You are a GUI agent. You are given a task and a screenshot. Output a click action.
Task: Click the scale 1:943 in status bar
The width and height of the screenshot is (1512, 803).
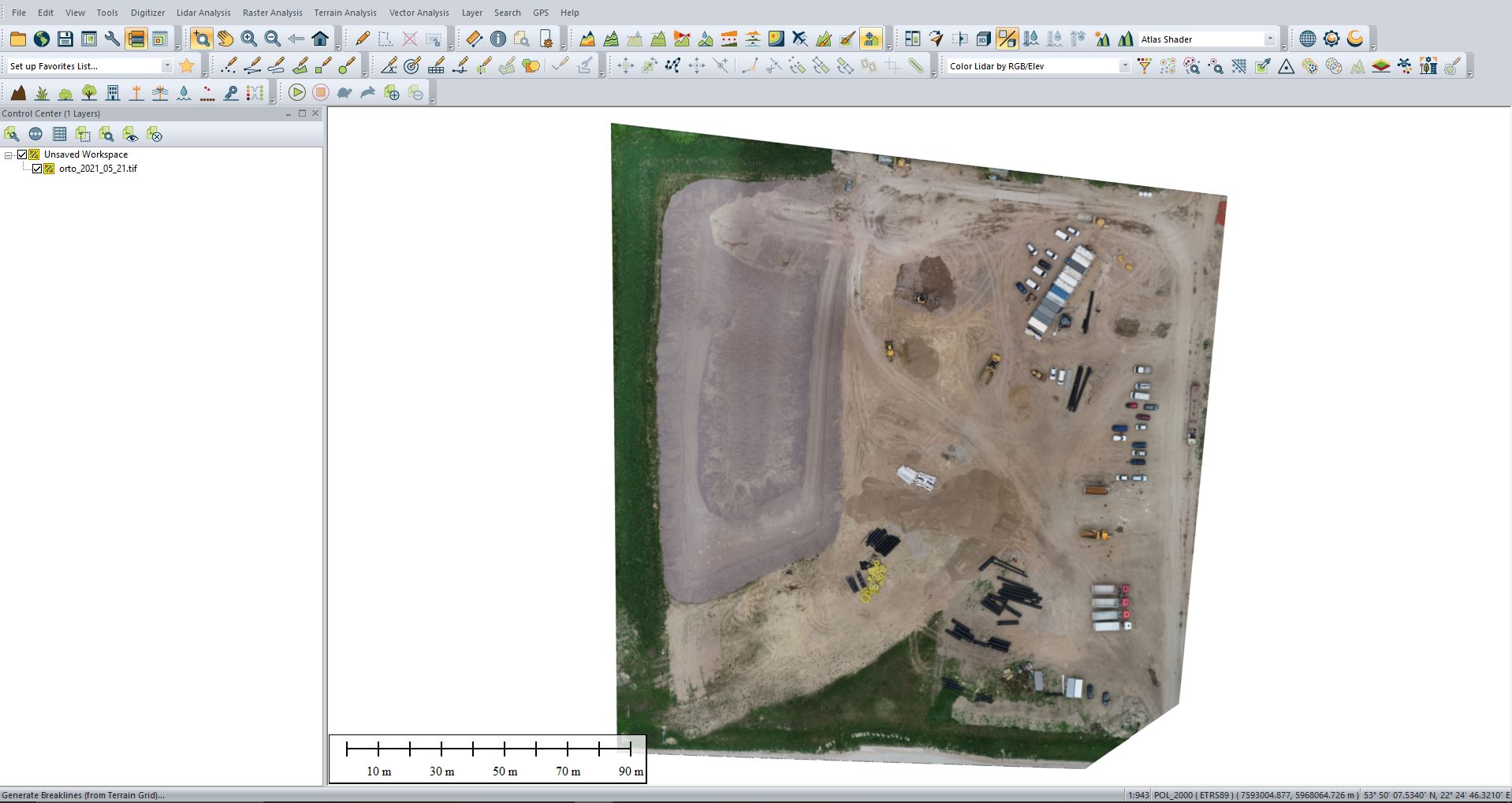(x=1138, y=795)
